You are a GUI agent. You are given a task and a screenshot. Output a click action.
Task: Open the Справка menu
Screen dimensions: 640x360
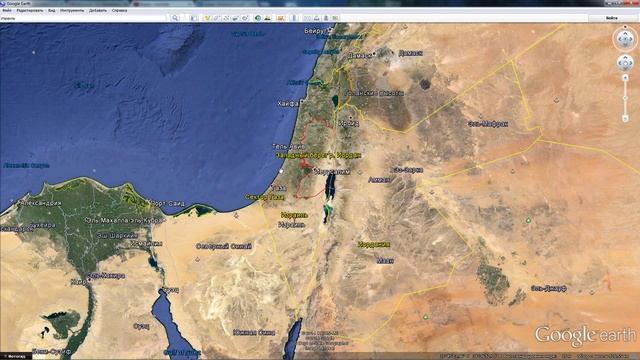point(119,10)
